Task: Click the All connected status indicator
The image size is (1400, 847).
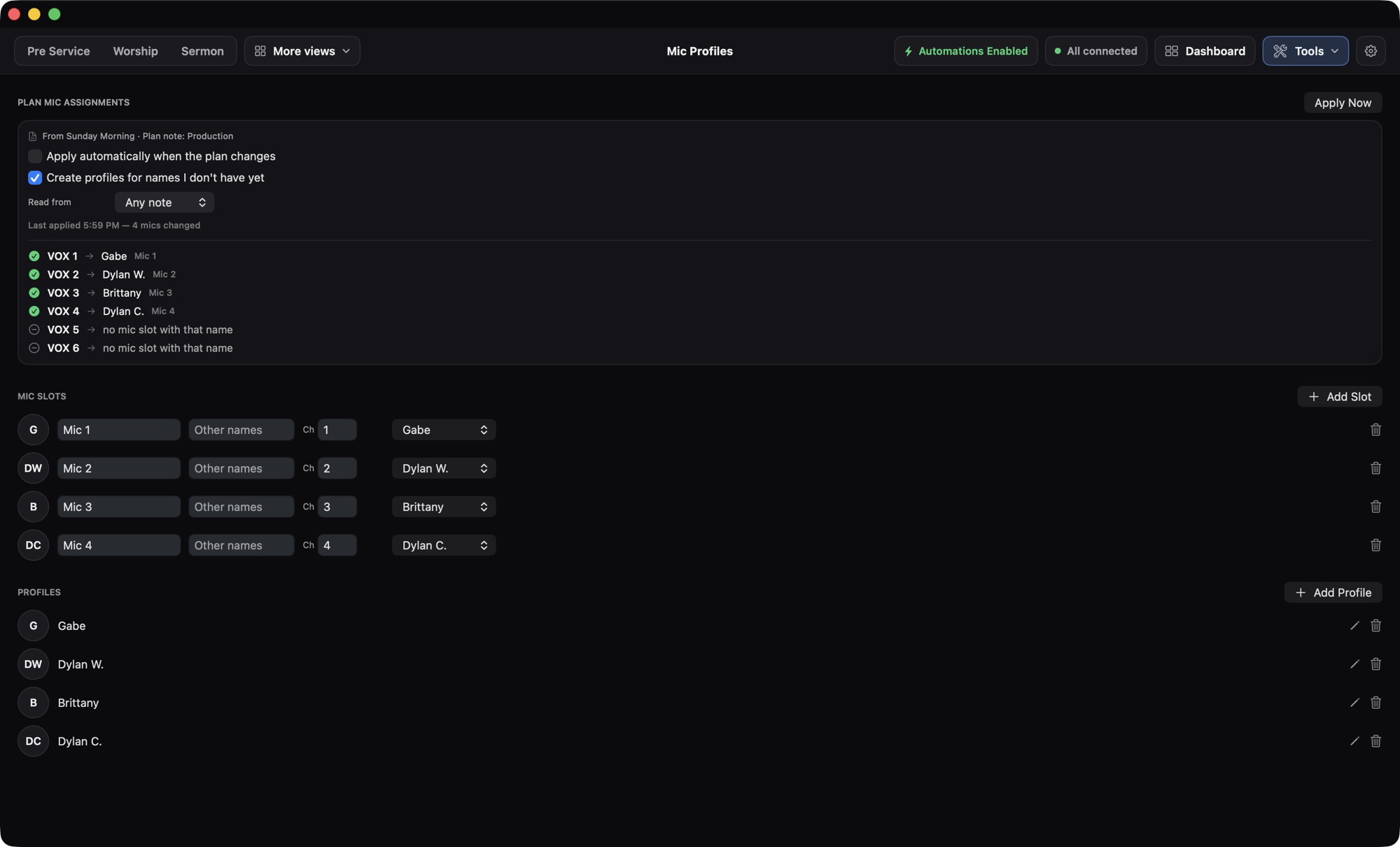Action: (1095, 51)
